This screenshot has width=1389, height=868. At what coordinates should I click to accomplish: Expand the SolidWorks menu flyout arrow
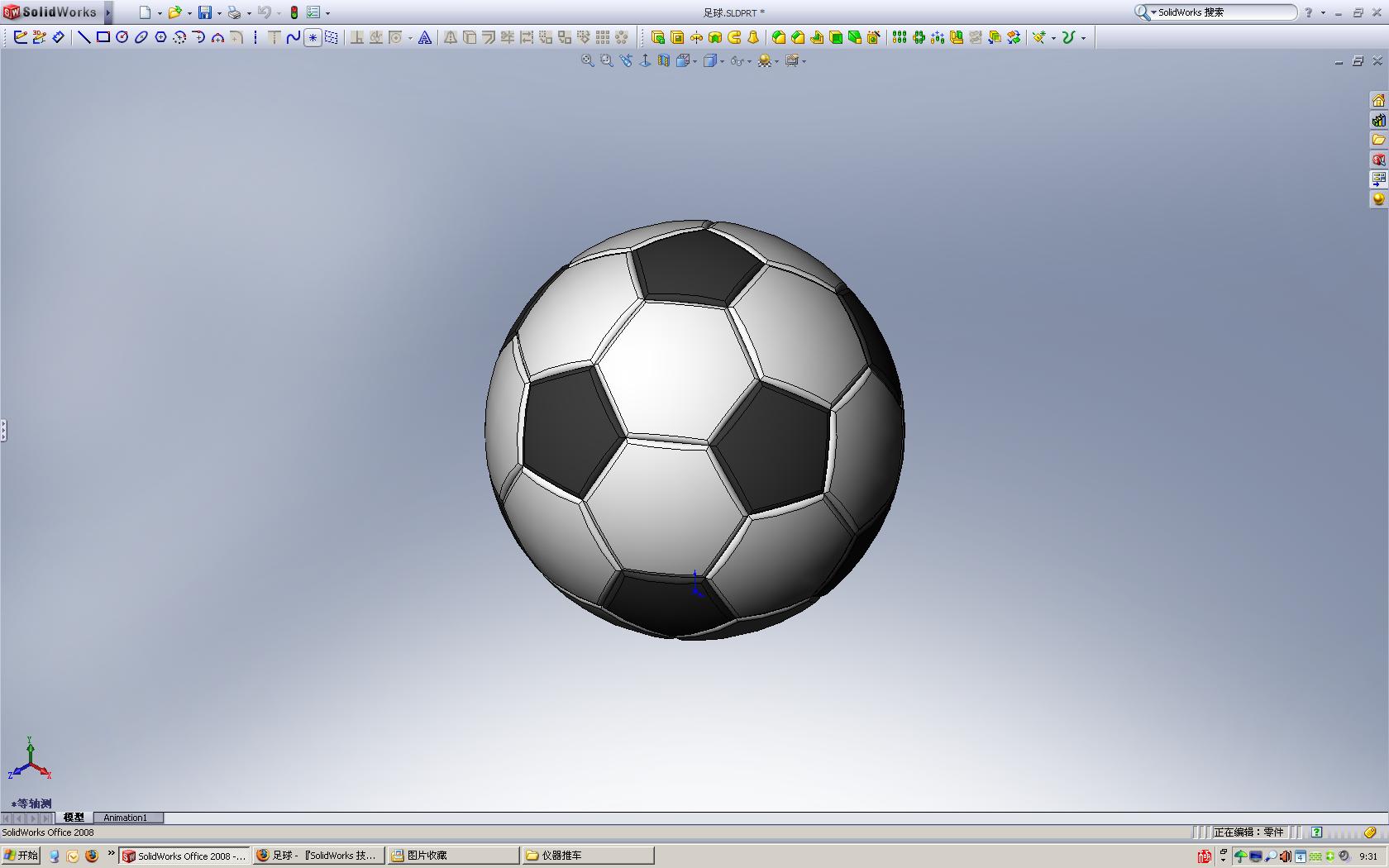[108, 12]
